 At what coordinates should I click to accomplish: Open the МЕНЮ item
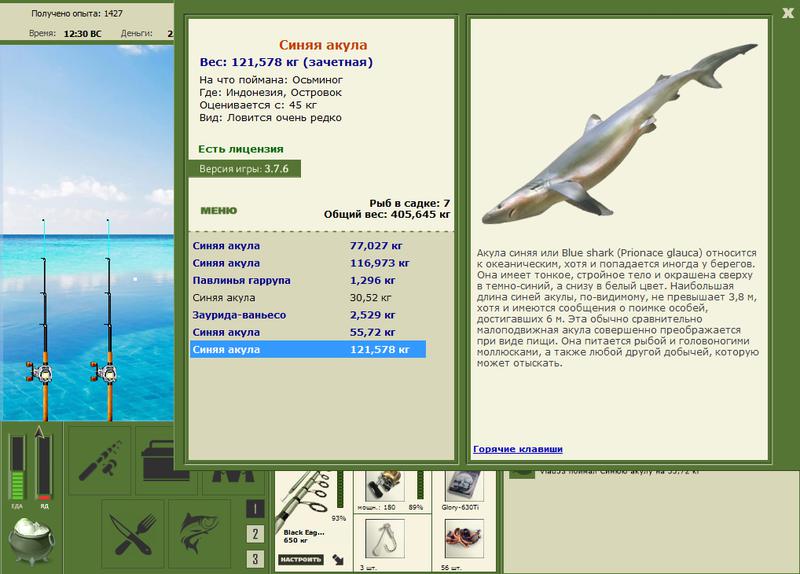coord(219,210)
